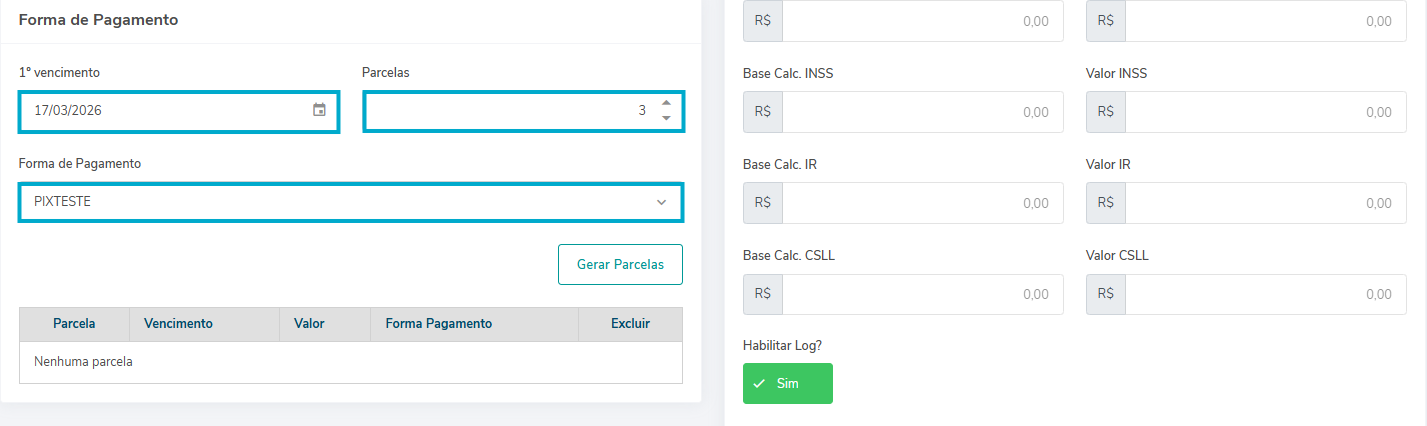This screenshot has height=426, width=1427.
Task: Click the Gerar Parcelas button
Action: click(620, 265)
